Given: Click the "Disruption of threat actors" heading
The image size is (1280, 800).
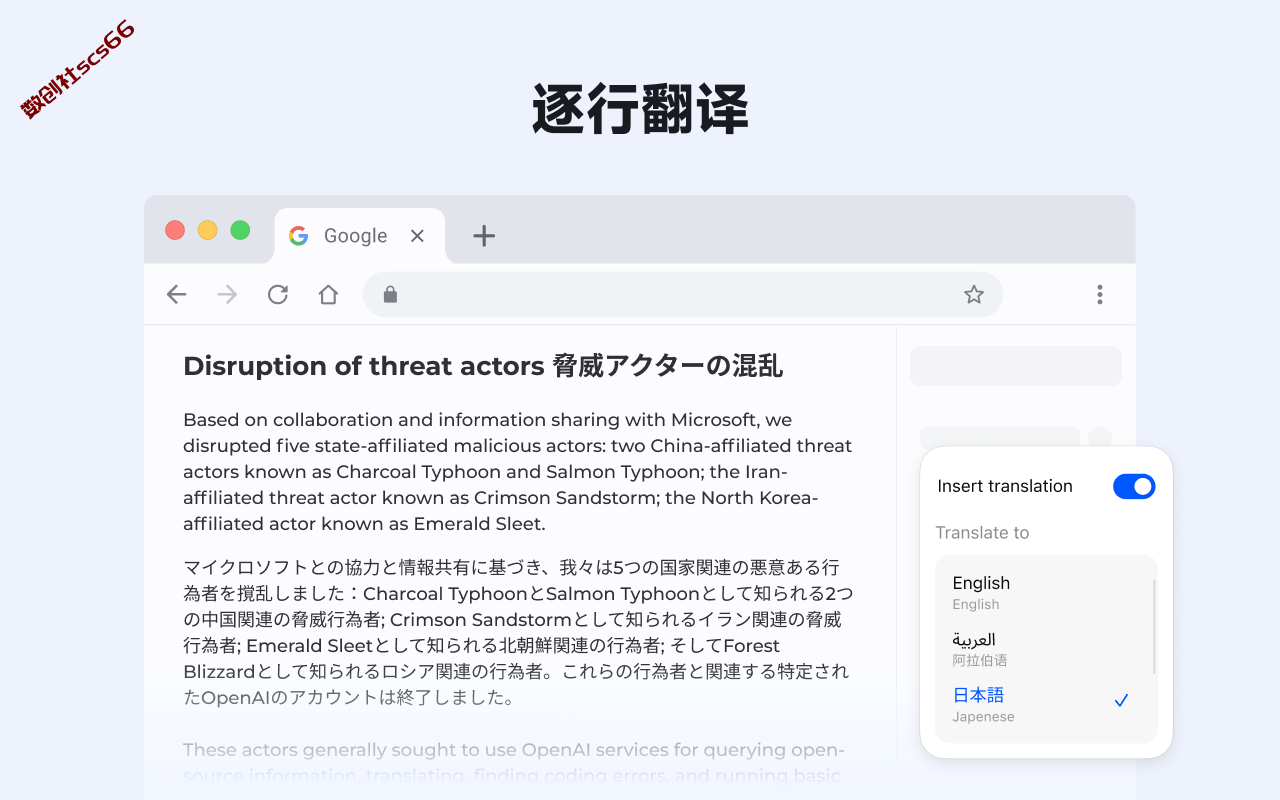Looking at the screenshot, I should tap(483, 366).
